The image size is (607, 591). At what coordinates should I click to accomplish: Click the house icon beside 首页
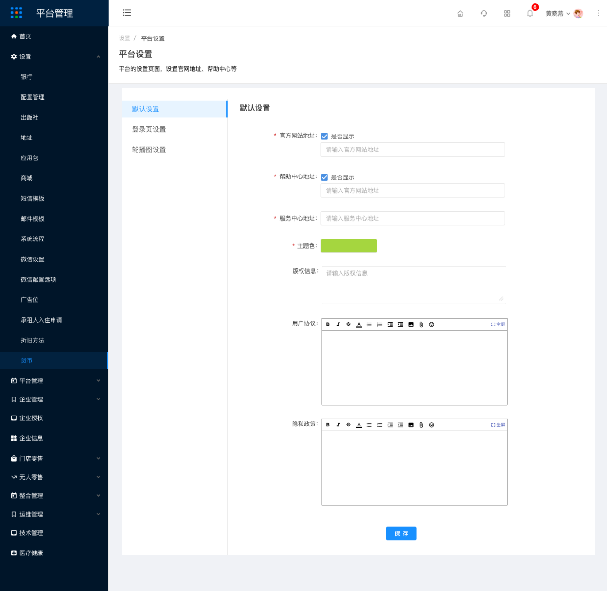pyautogui.click(x=14, y=36)
